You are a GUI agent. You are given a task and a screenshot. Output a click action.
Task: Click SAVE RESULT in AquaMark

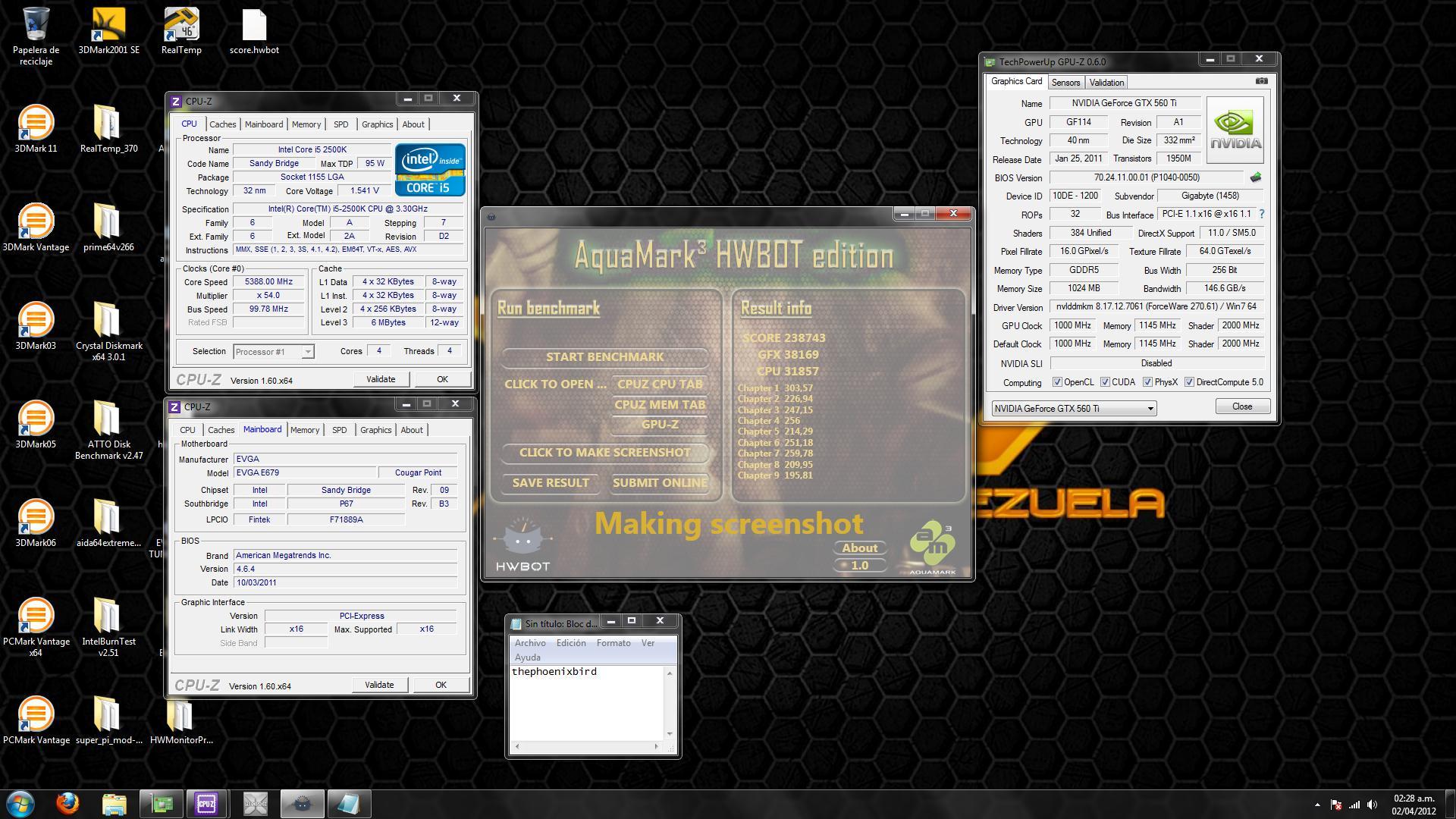pyautogui.click(x=551, y=482)
